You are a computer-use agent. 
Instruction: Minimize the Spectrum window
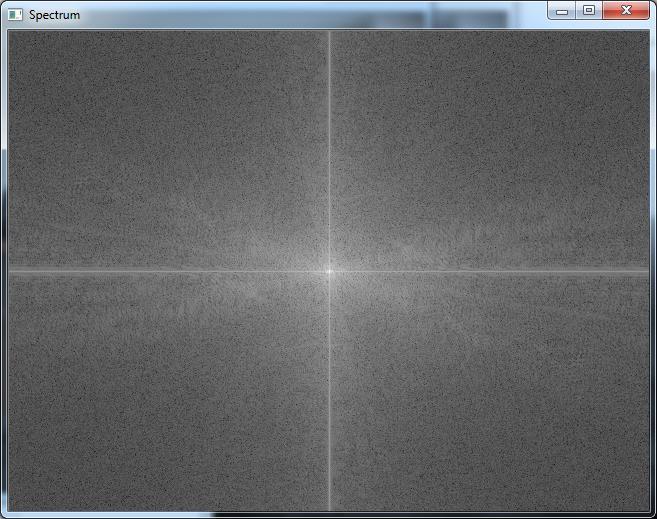[x=562, y=11]
